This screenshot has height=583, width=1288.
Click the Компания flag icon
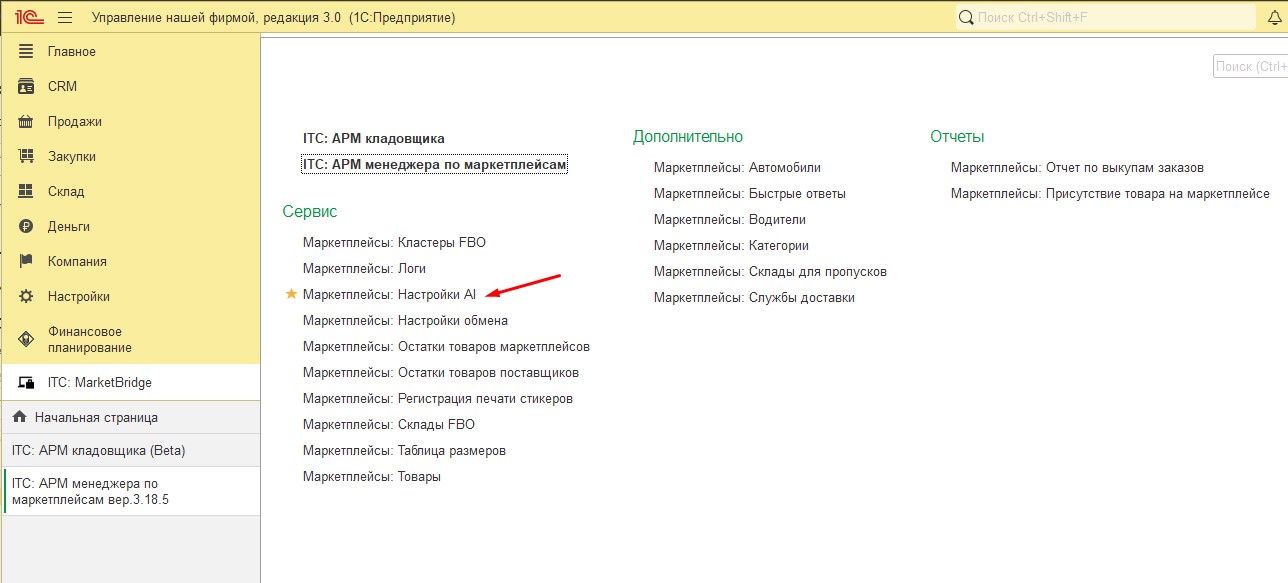click(x=26, y=261)
